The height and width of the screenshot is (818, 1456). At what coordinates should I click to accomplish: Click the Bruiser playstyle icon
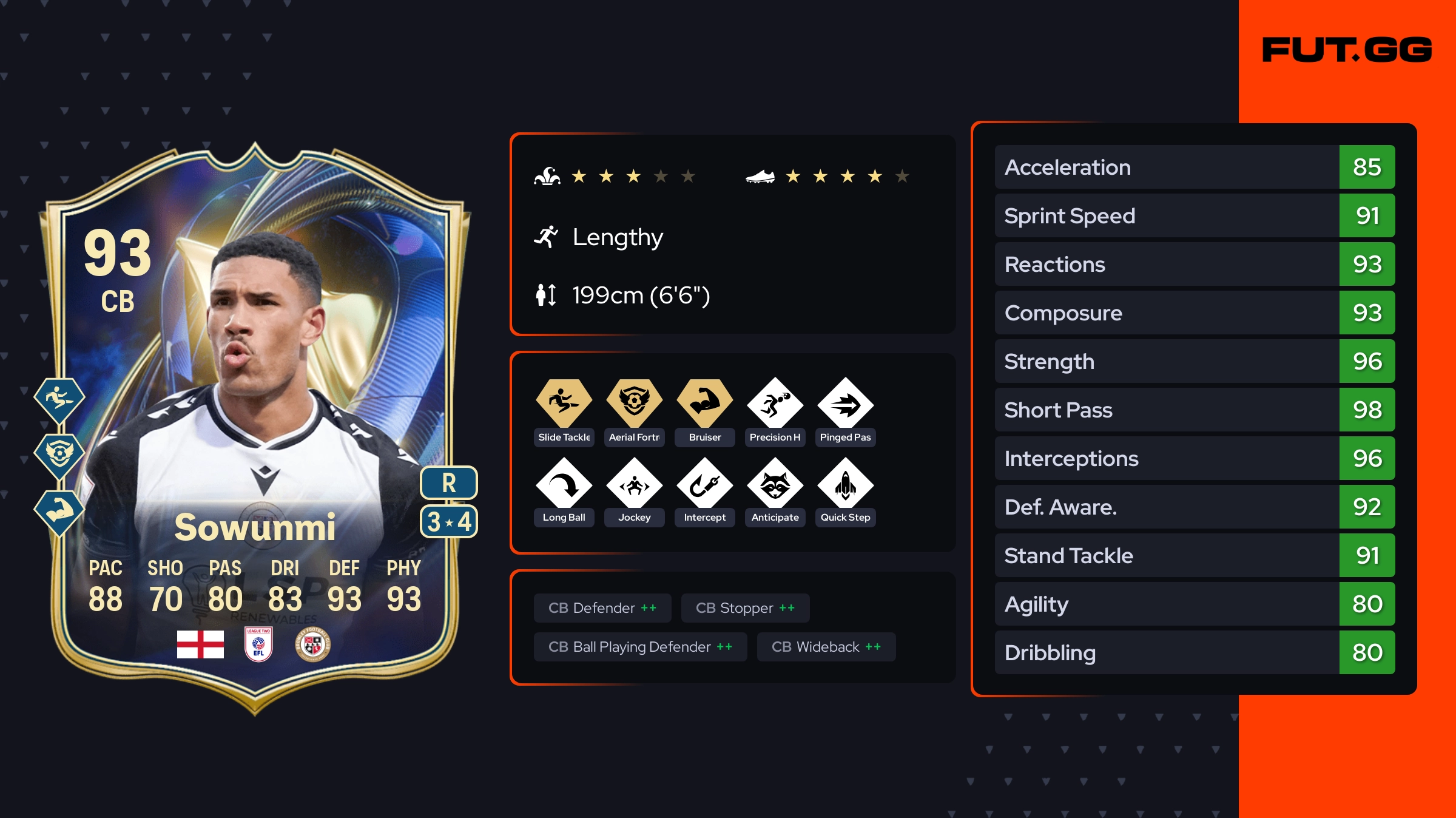point(704,403)
